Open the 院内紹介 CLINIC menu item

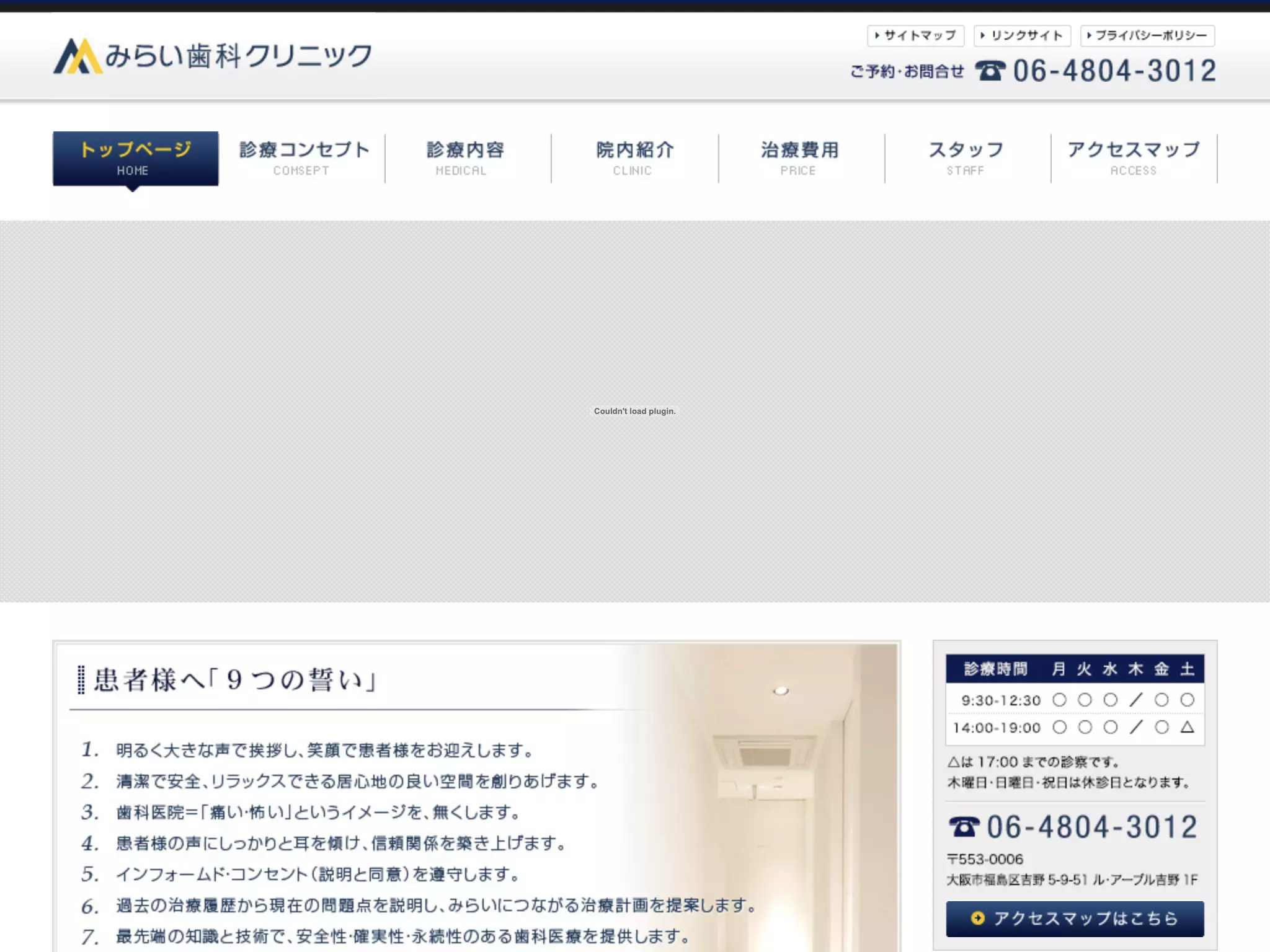click(634, 159)
